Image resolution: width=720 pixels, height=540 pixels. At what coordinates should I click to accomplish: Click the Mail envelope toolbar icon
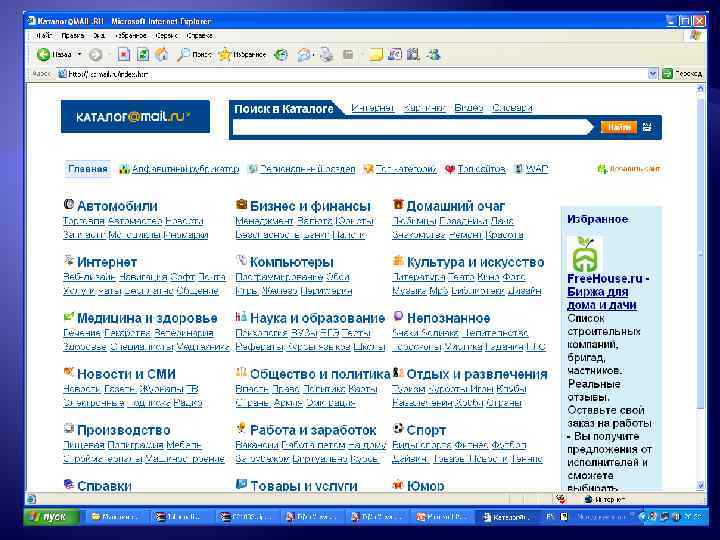(303, 55)
